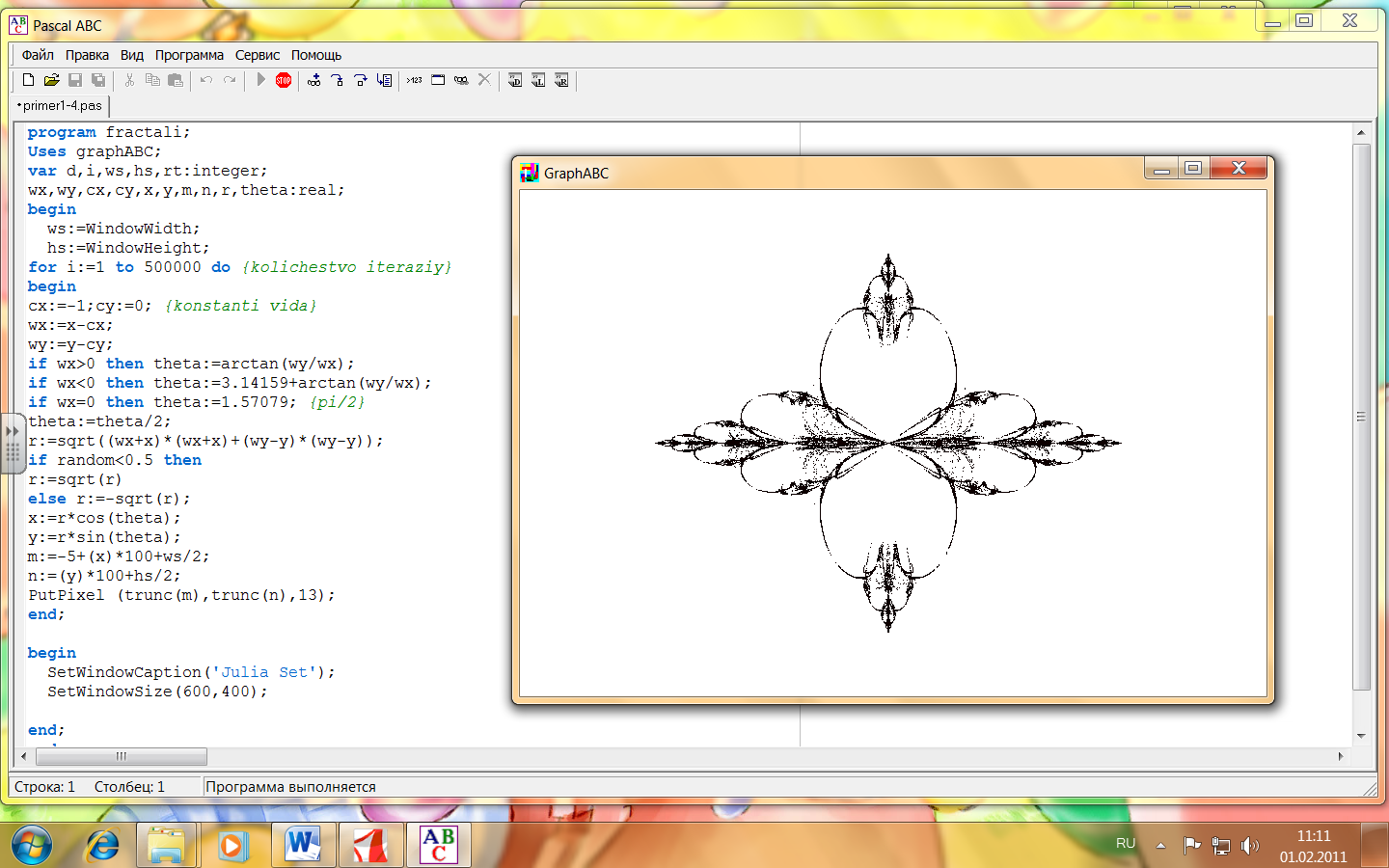Click the horizontal scrollbar right arrow
The height and width of the screenshot is (868, 1389).
pos(1341,756)
